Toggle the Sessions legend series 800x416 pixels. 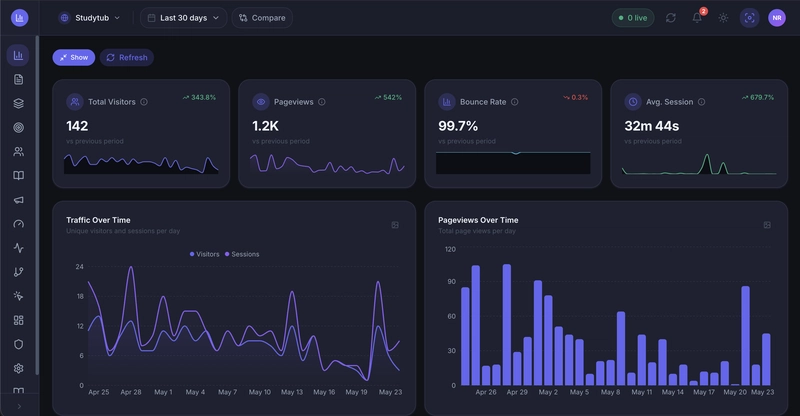click(242, 254)
